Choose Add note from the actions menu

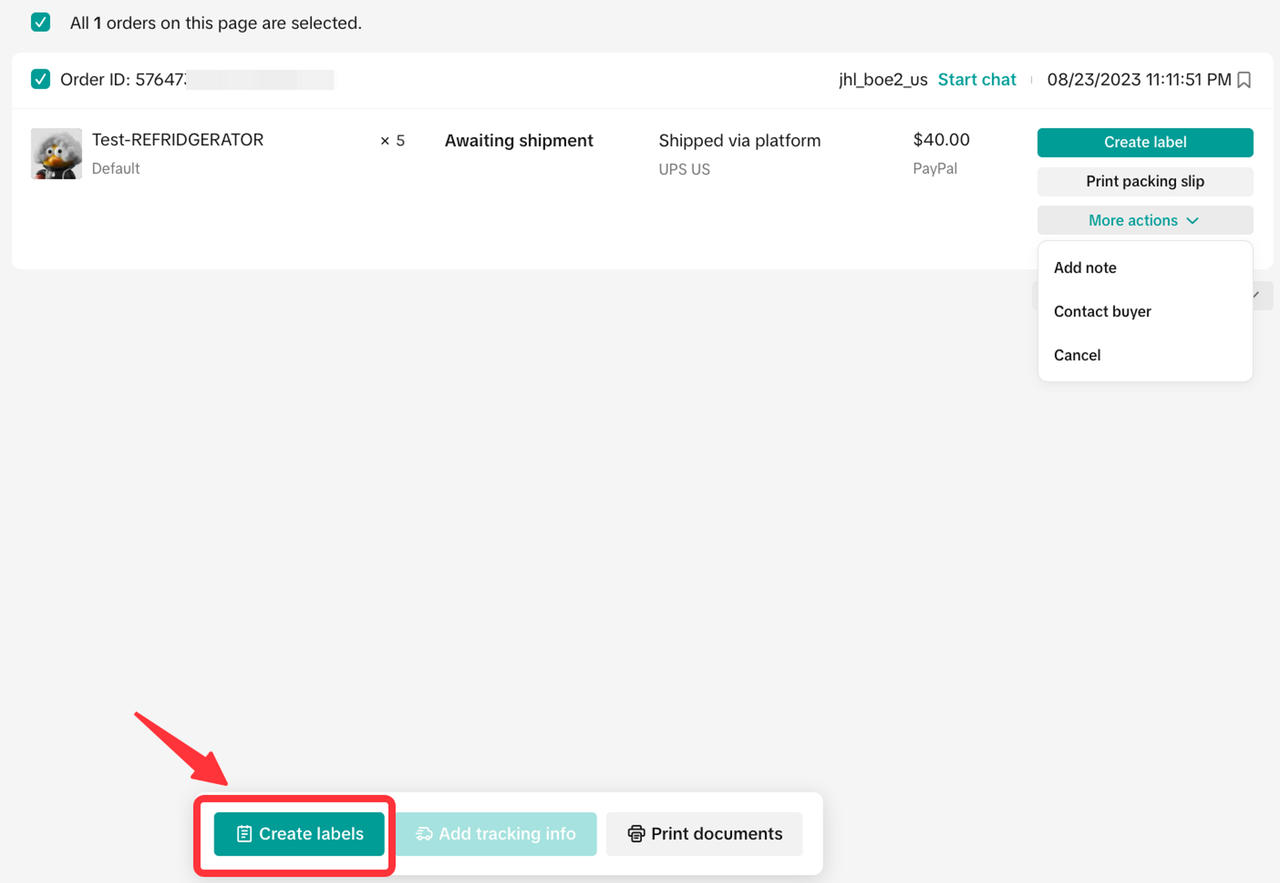(x=1085, y=268)
